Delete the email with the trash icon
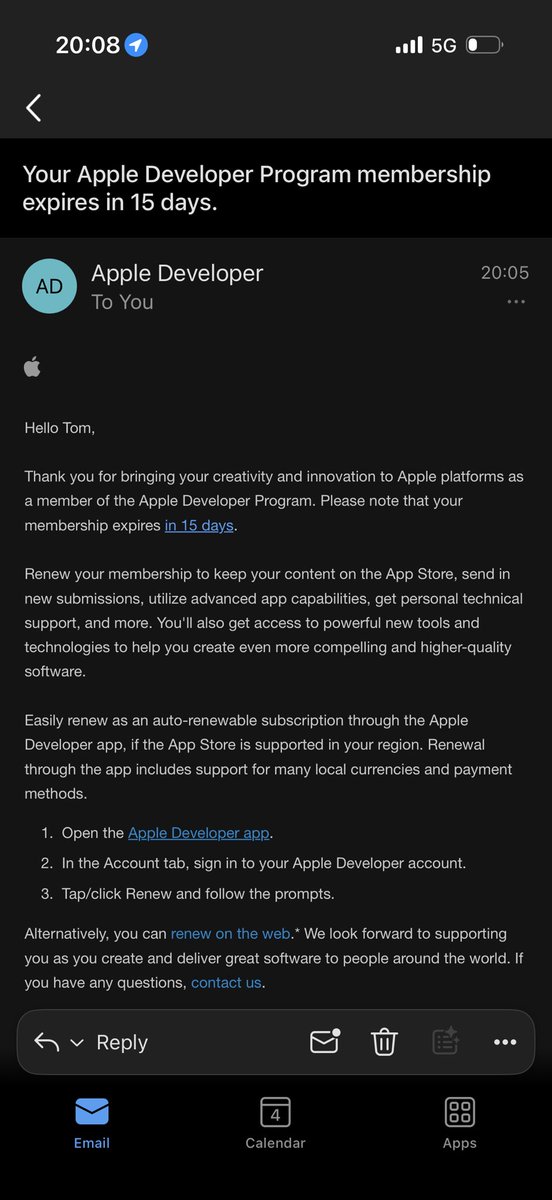Image resolution: width=552 pixels, height=1200 pixels. [x=385, y=1042]
